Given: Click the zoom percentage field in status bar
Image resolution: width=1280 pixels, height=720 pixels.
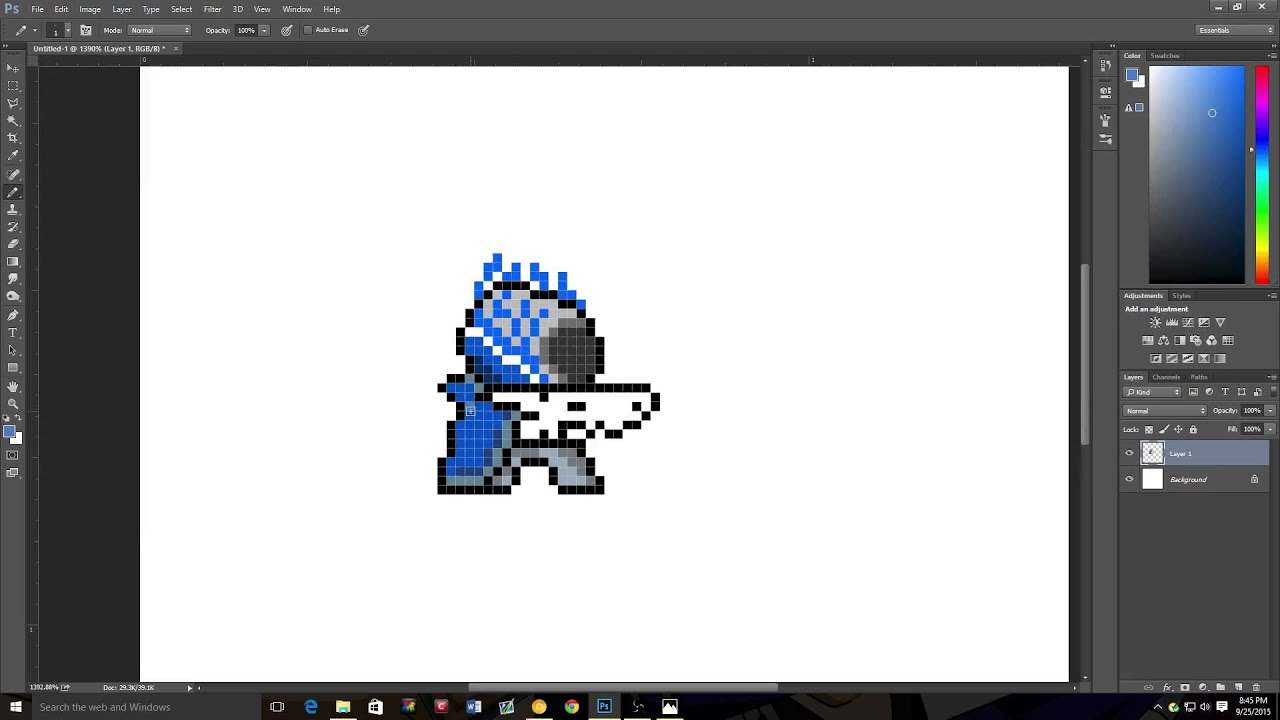Looking at the screenshot, I should pyautogui.click(x=43, y=688).
